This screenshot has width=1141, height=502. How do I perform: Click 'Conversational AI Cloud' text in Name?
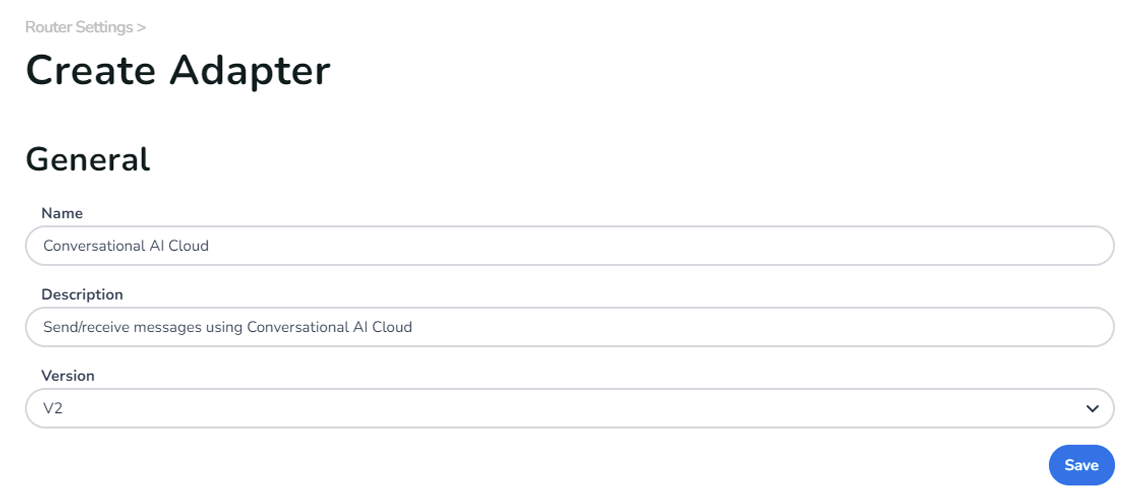(x=126, y=245)
